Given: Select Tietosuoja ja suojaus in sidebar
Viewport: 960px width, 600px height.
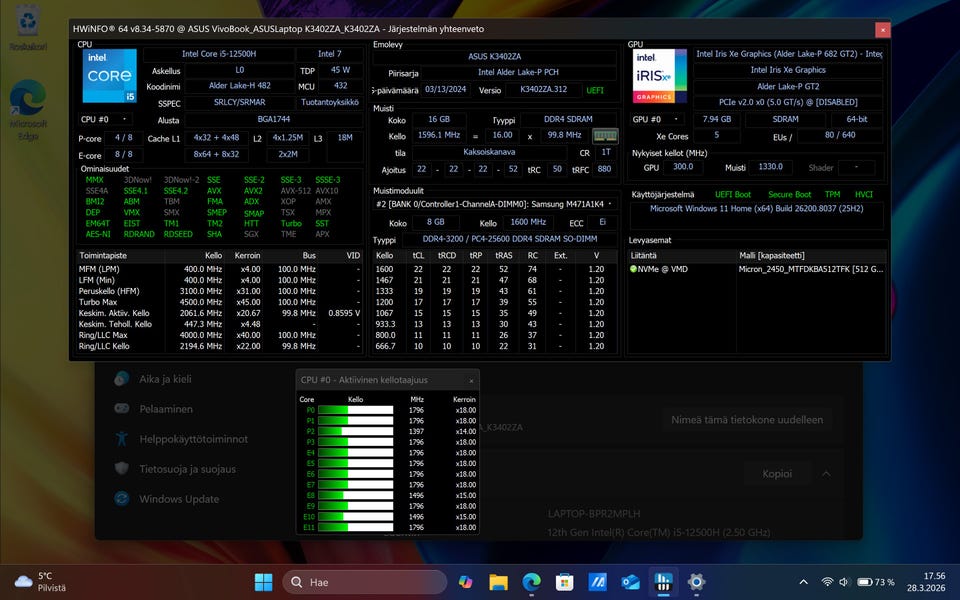Looking at the screenshot, I should (187, 468).
